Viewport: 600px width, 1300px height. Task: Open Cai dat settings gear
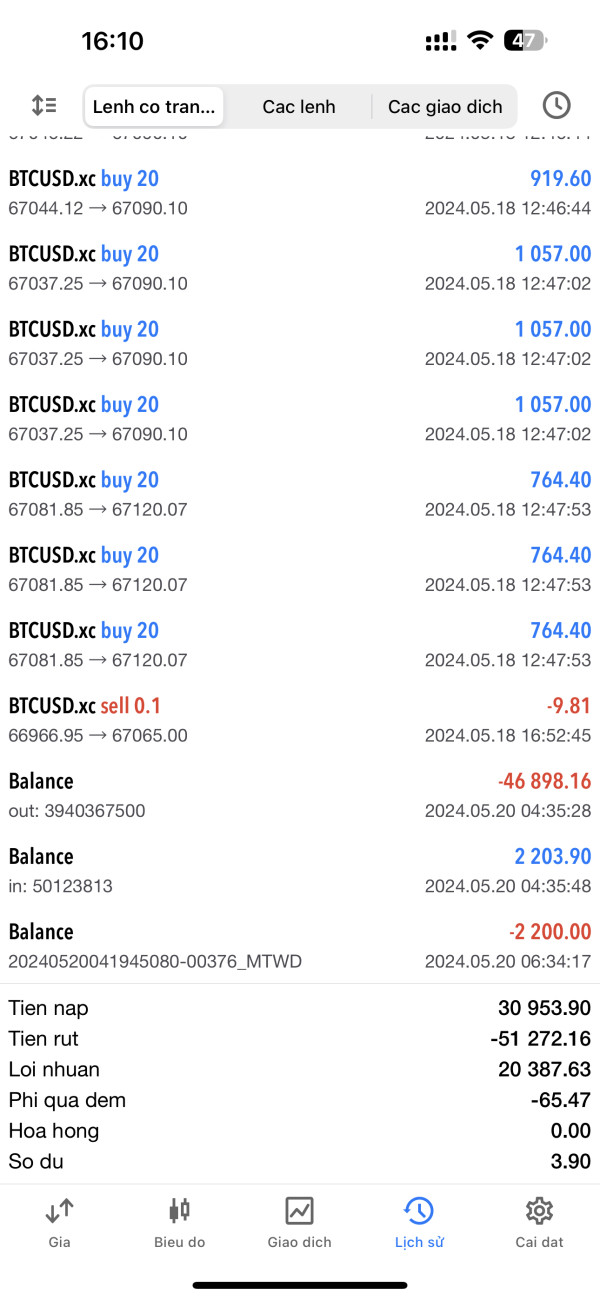pos(539,1223)
